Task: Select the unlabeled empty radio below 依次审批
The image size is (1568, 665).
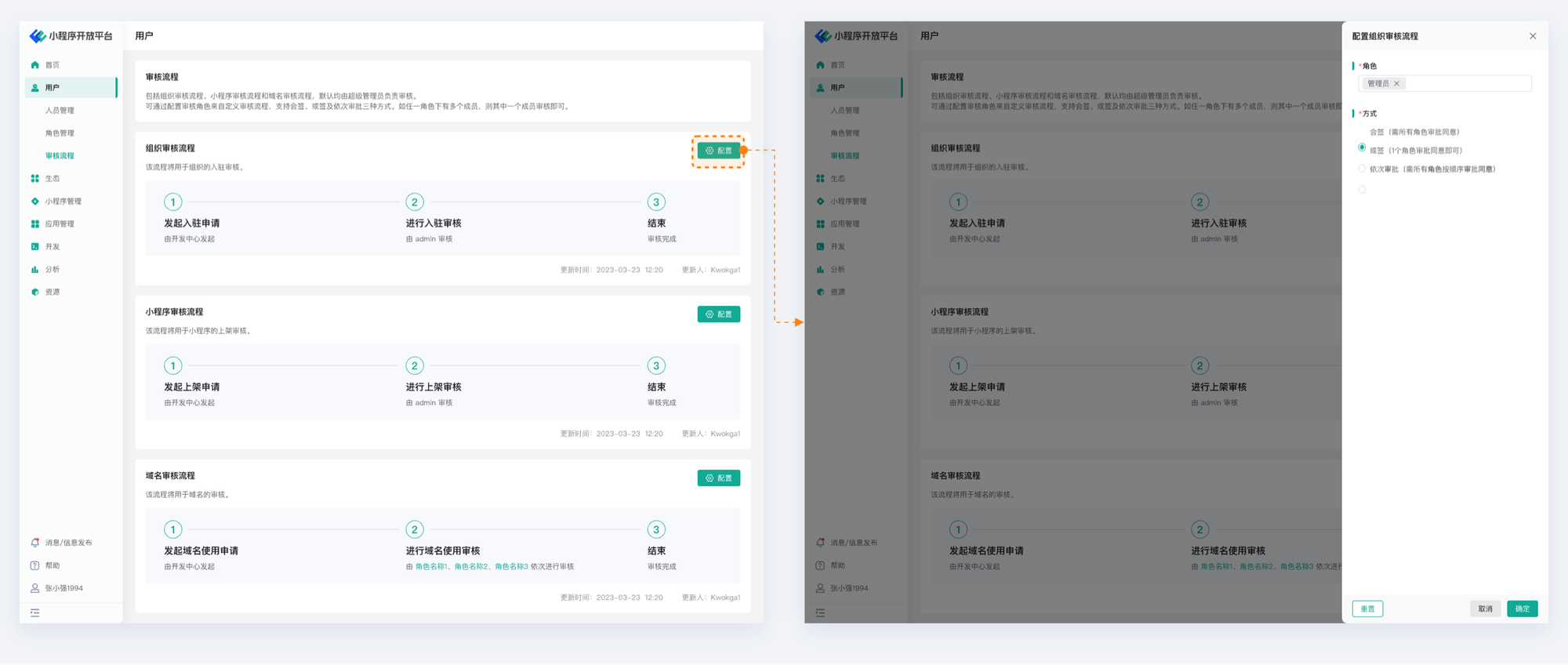Action: [1362, 190]
